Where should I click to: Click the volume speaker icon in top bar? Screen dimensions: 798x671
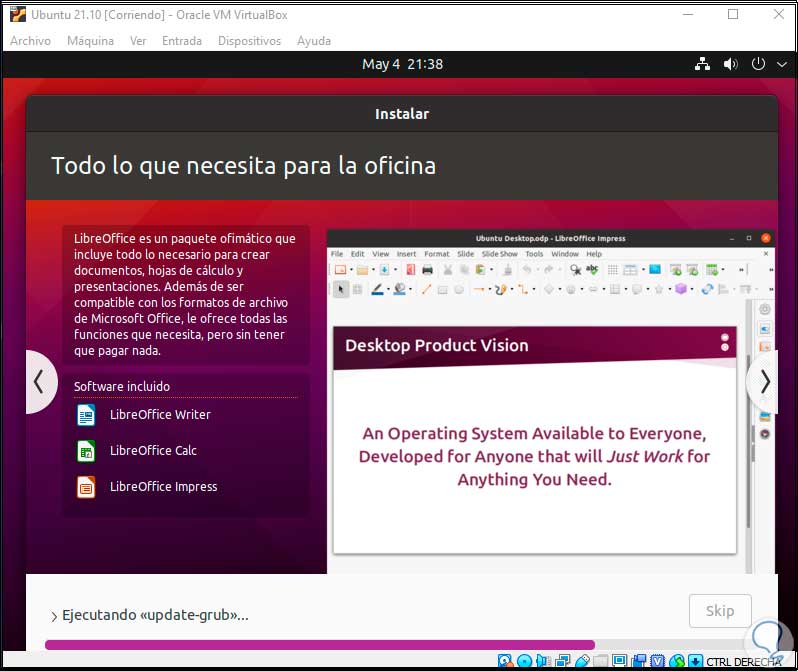[730, 64]
